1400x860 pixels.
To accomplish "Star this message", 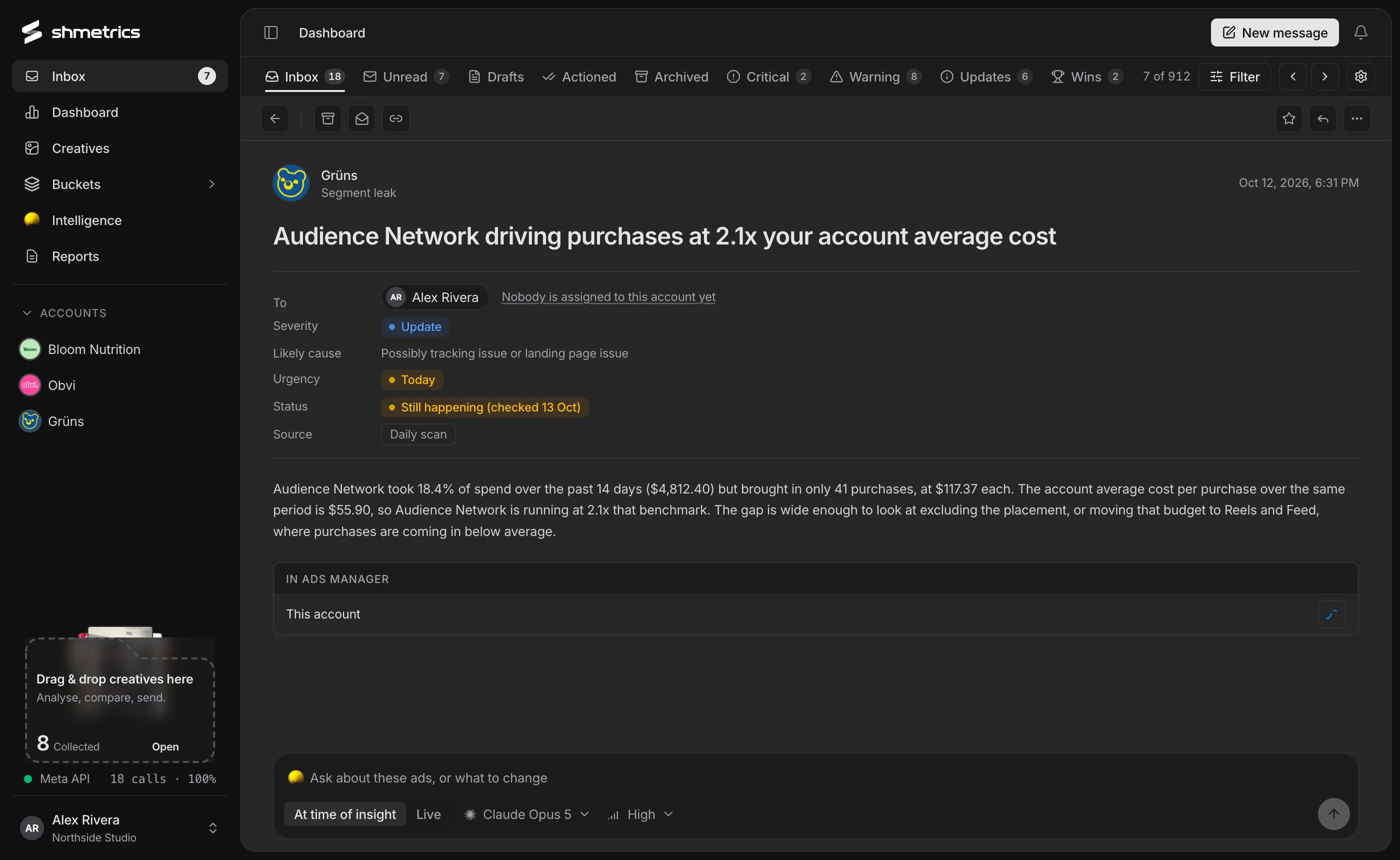I will click(1289, 118).
